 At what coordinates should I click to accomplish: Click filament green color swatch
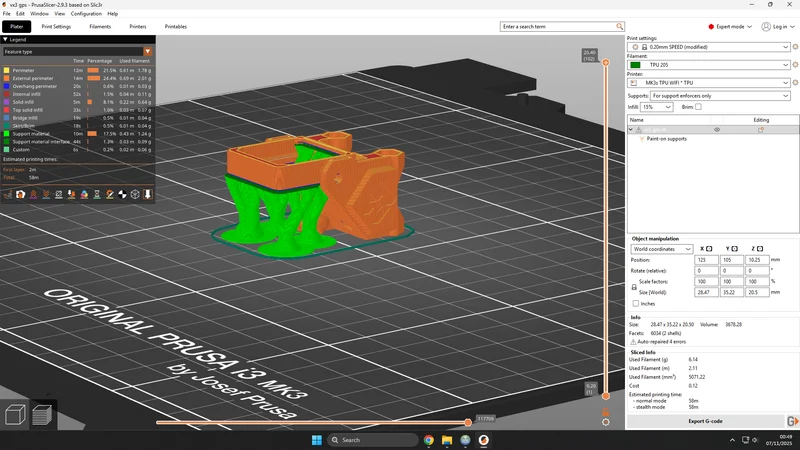635,65
